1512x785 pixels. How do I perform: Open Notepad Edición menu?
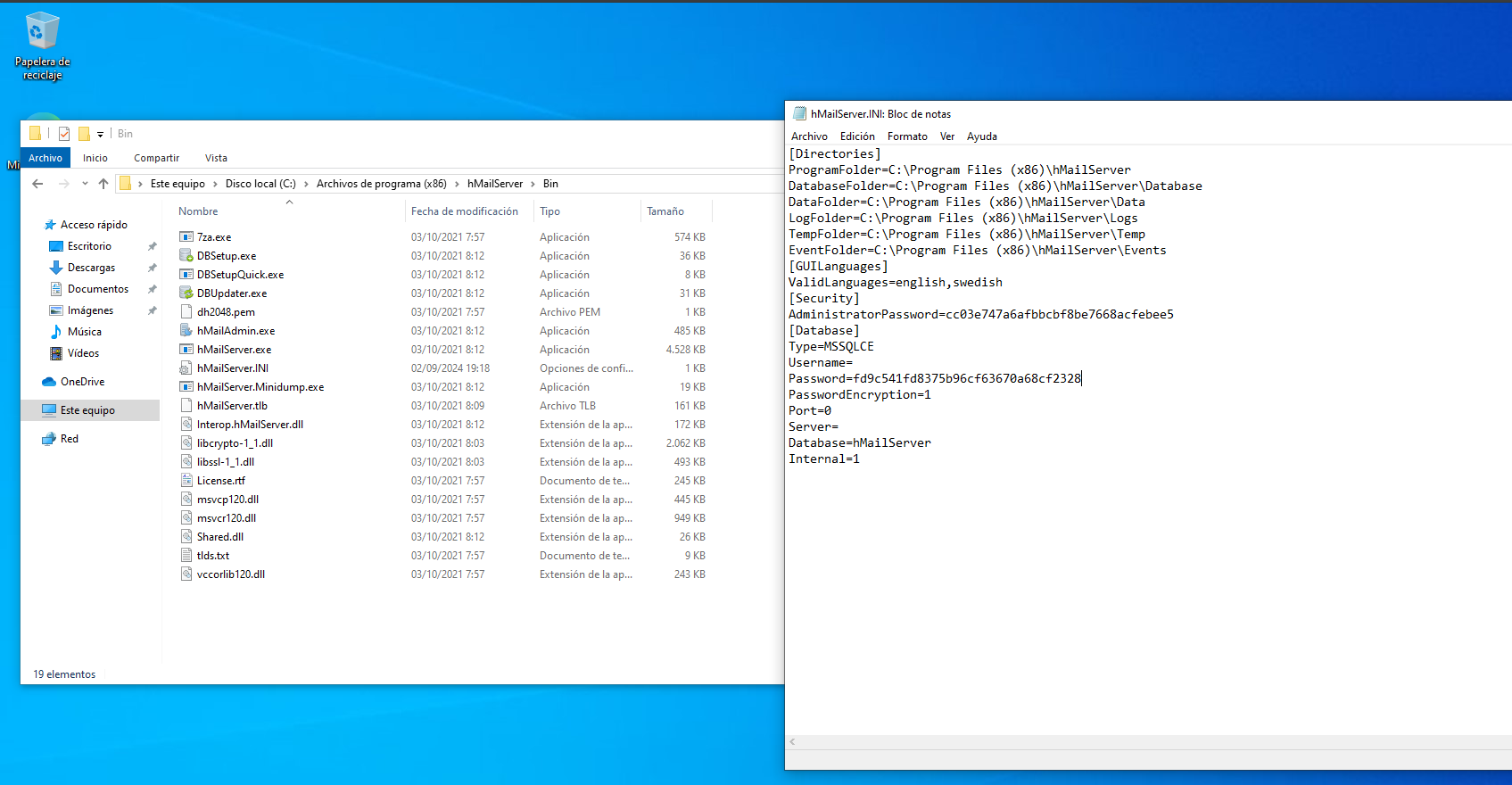coord(857,136)
